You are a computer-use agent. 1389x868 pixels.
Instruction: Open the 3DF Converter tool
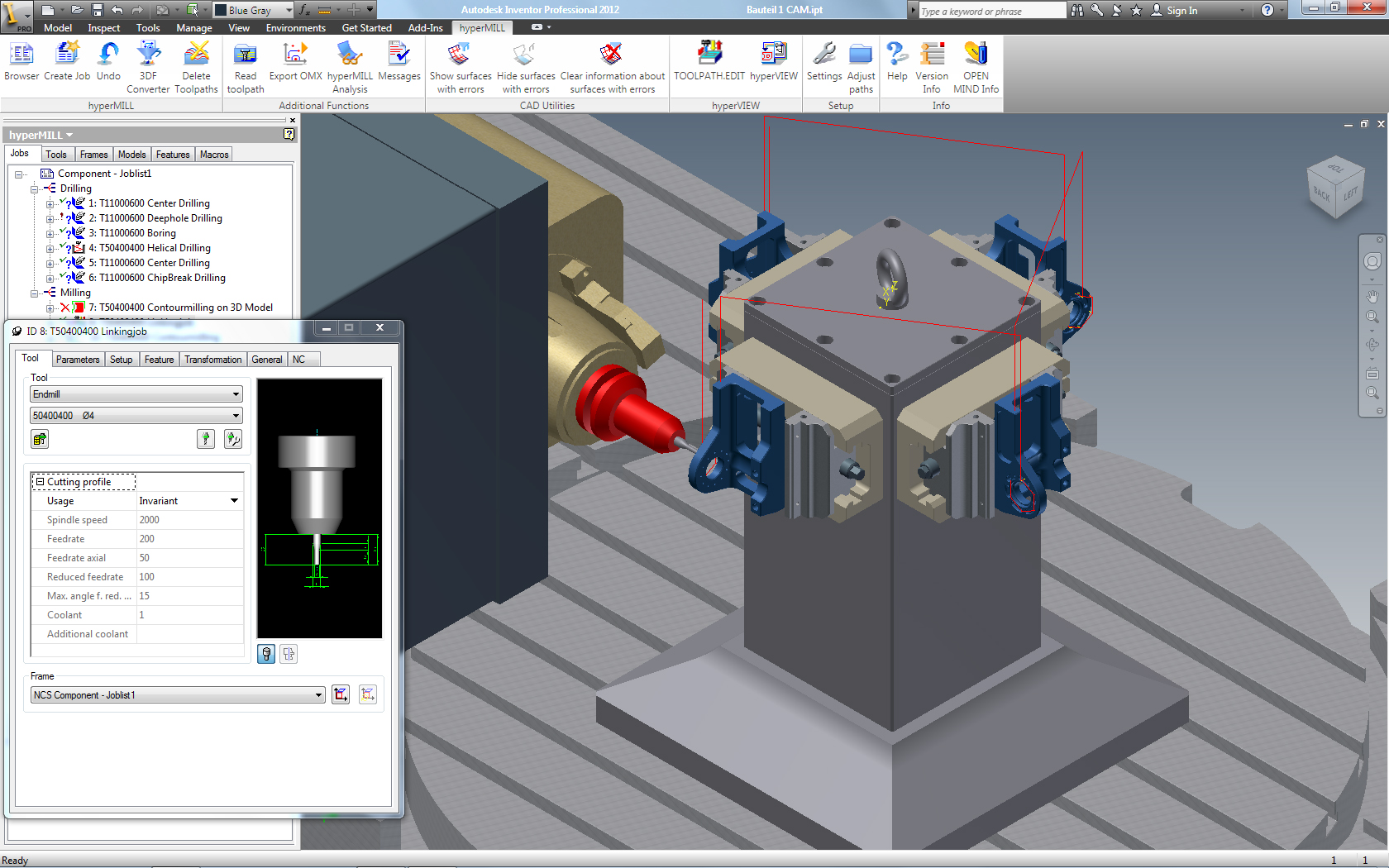tap(148, 66)
